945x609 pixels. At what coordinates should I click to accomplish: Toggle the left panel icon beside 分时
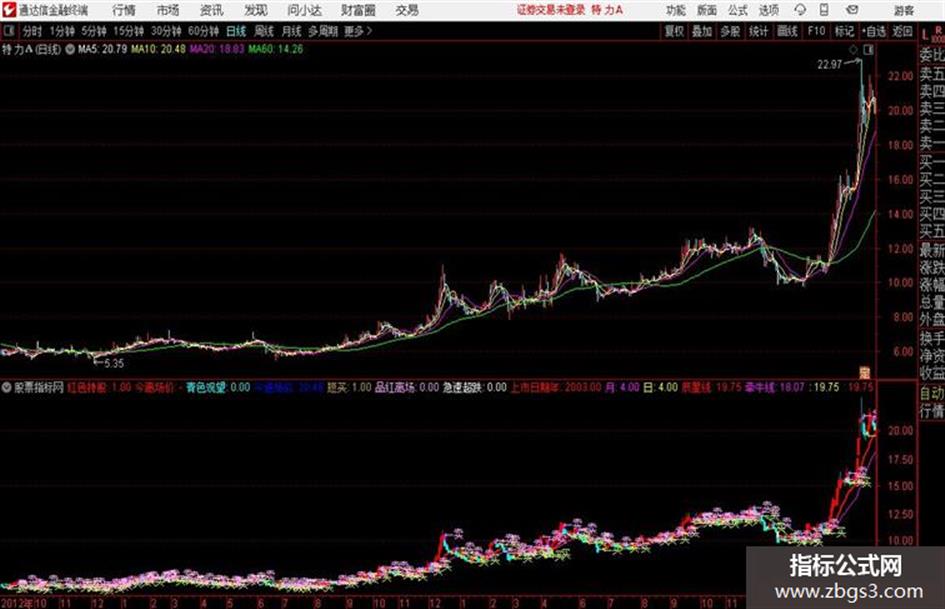click(9, 31)
